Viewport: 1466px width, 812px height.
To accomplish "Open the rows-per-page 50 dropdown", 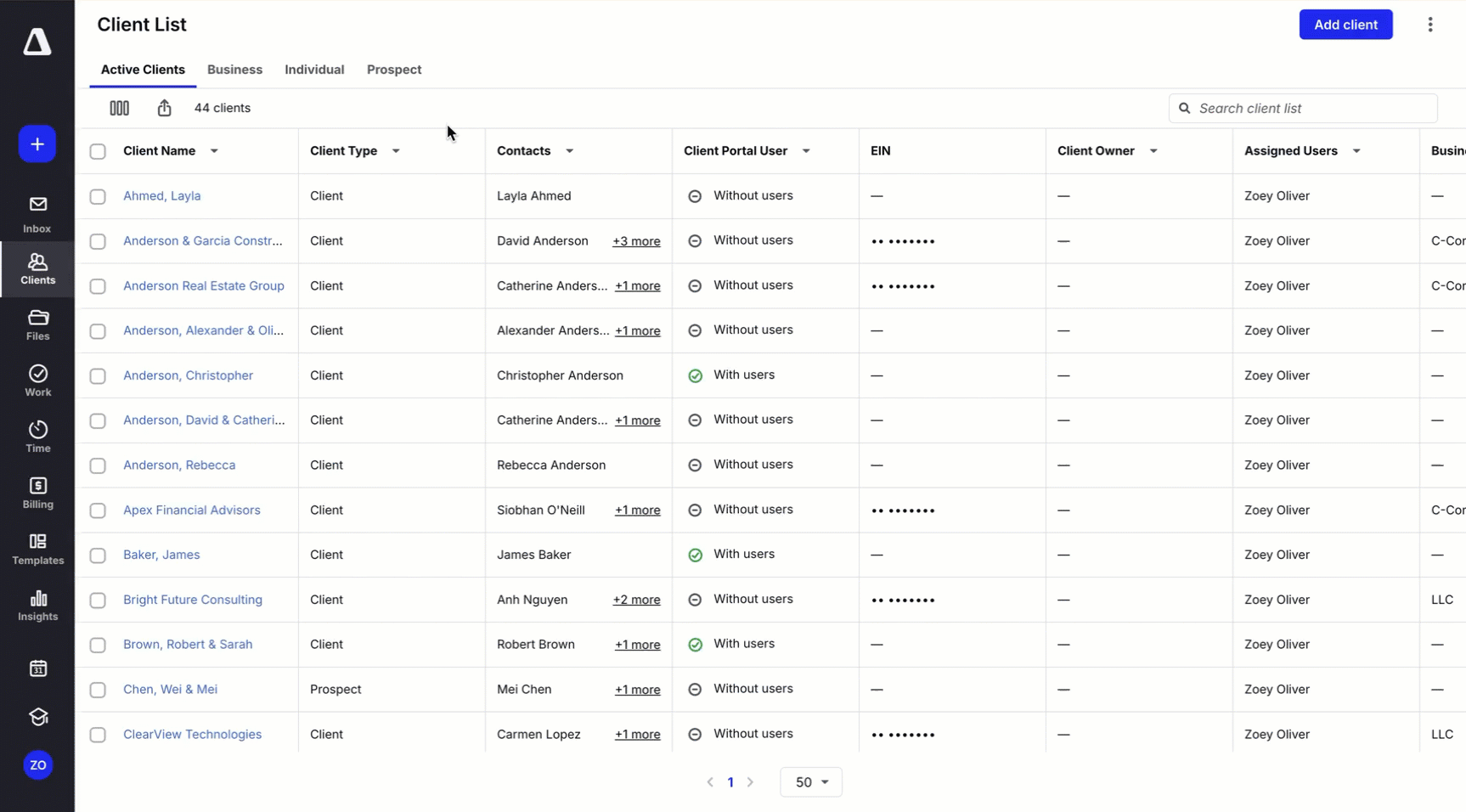I will [810, 782].
